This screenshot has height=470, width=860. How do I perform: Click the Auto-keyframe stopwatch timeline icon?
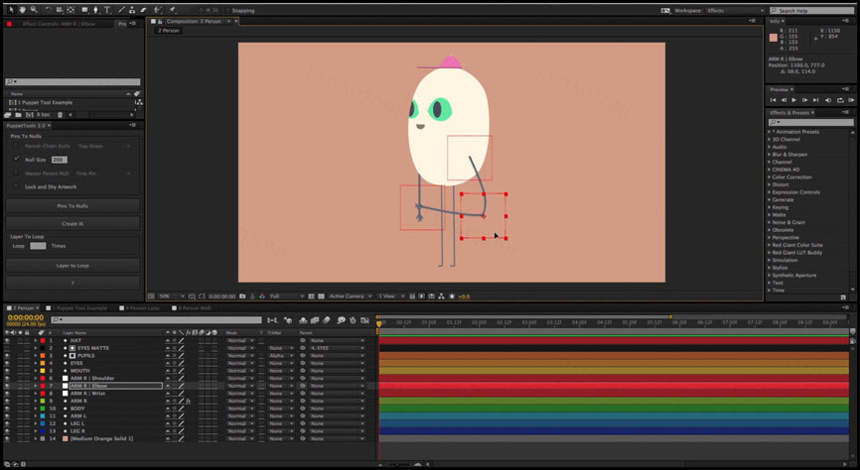click(353, 320)
